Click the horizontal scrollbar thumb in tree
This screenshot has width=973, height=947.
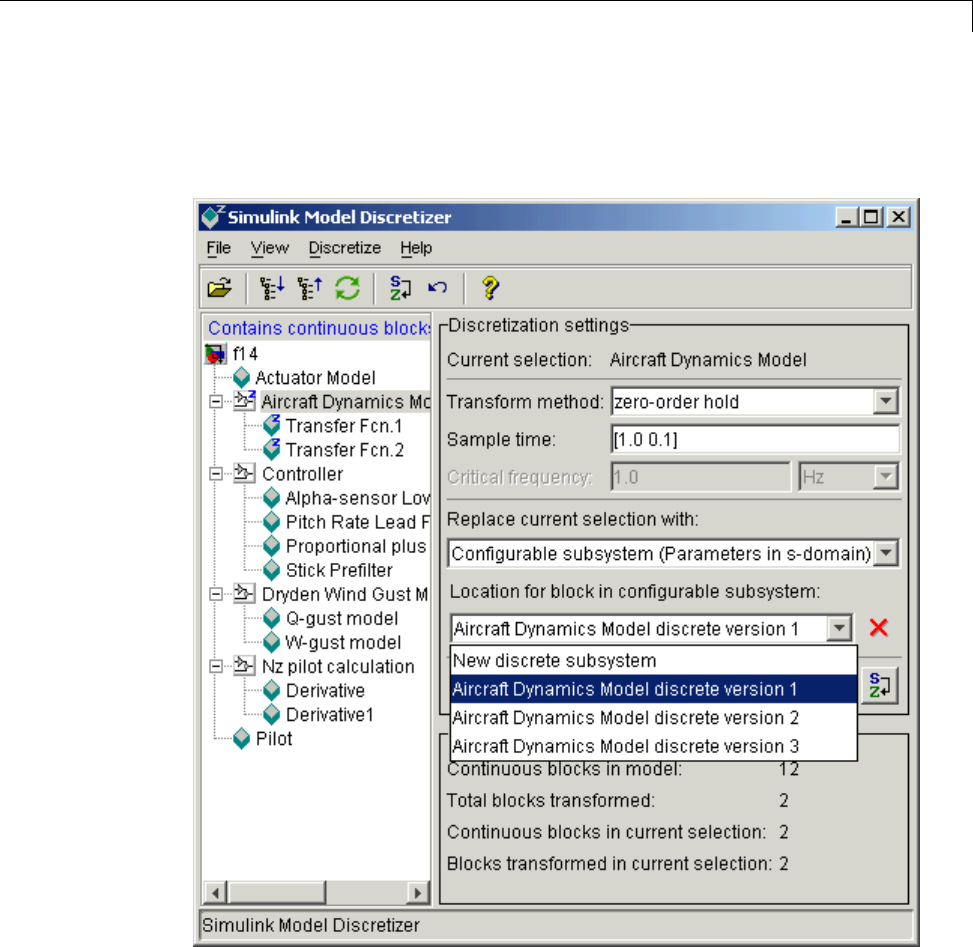tap(277, 892)
